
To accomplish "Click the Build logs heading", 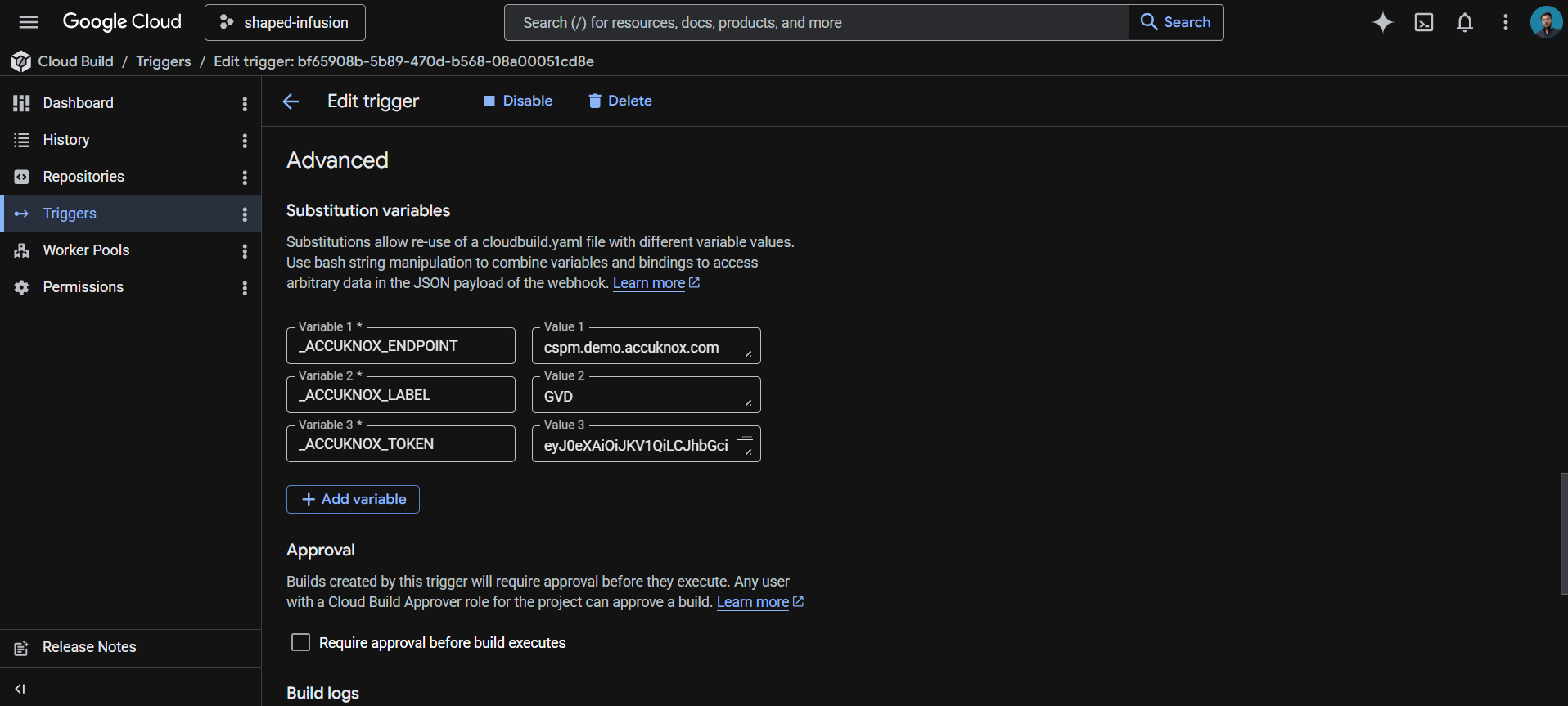I will tap(322, 693).
